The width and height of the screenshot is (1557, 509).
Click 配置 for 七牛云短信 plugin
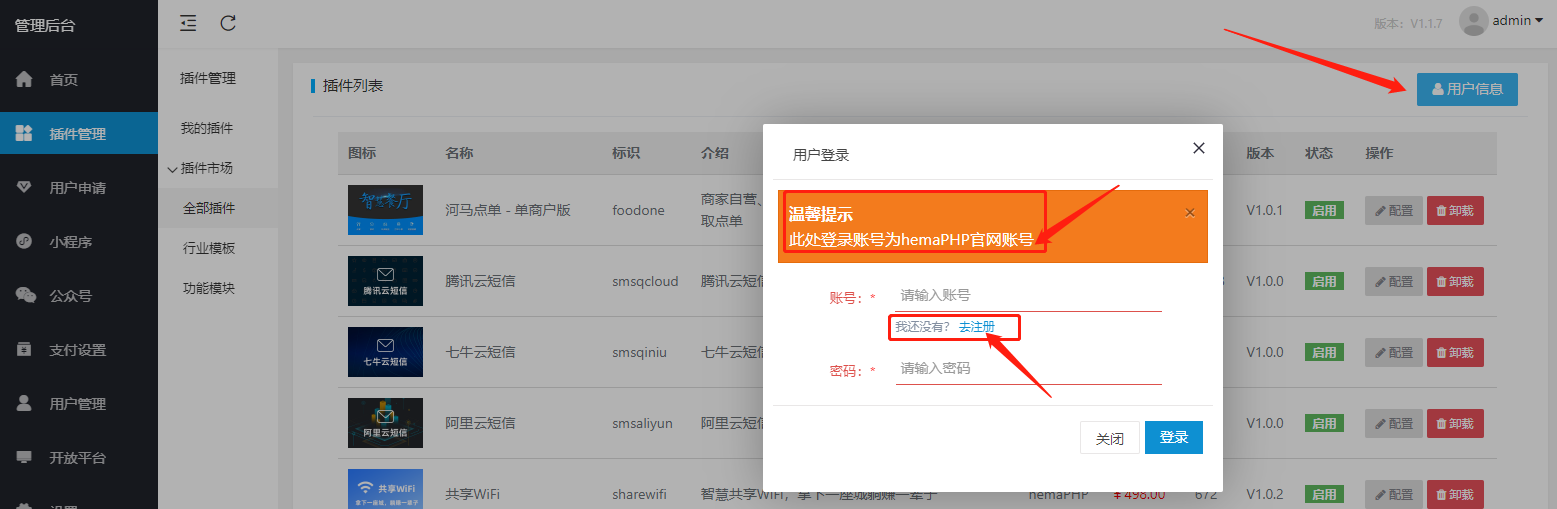[x=1394, y=352]
